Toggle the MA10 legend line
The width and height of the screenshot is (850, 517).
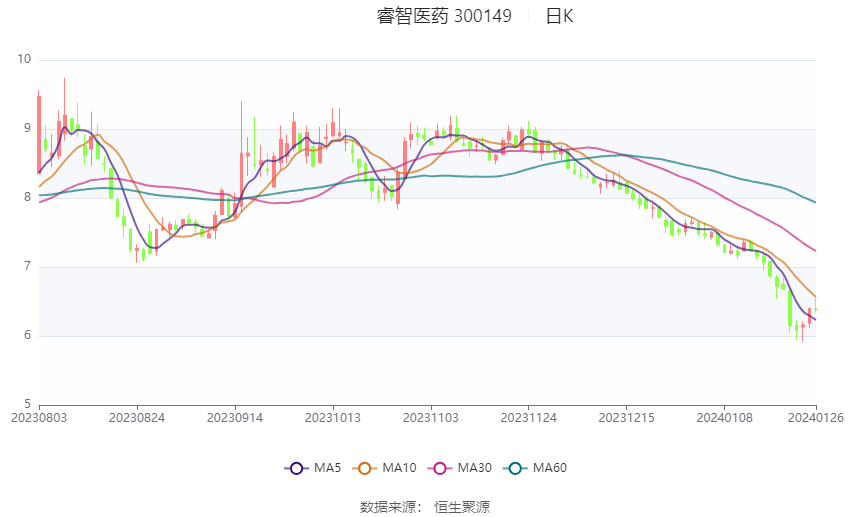click(384, 468)
